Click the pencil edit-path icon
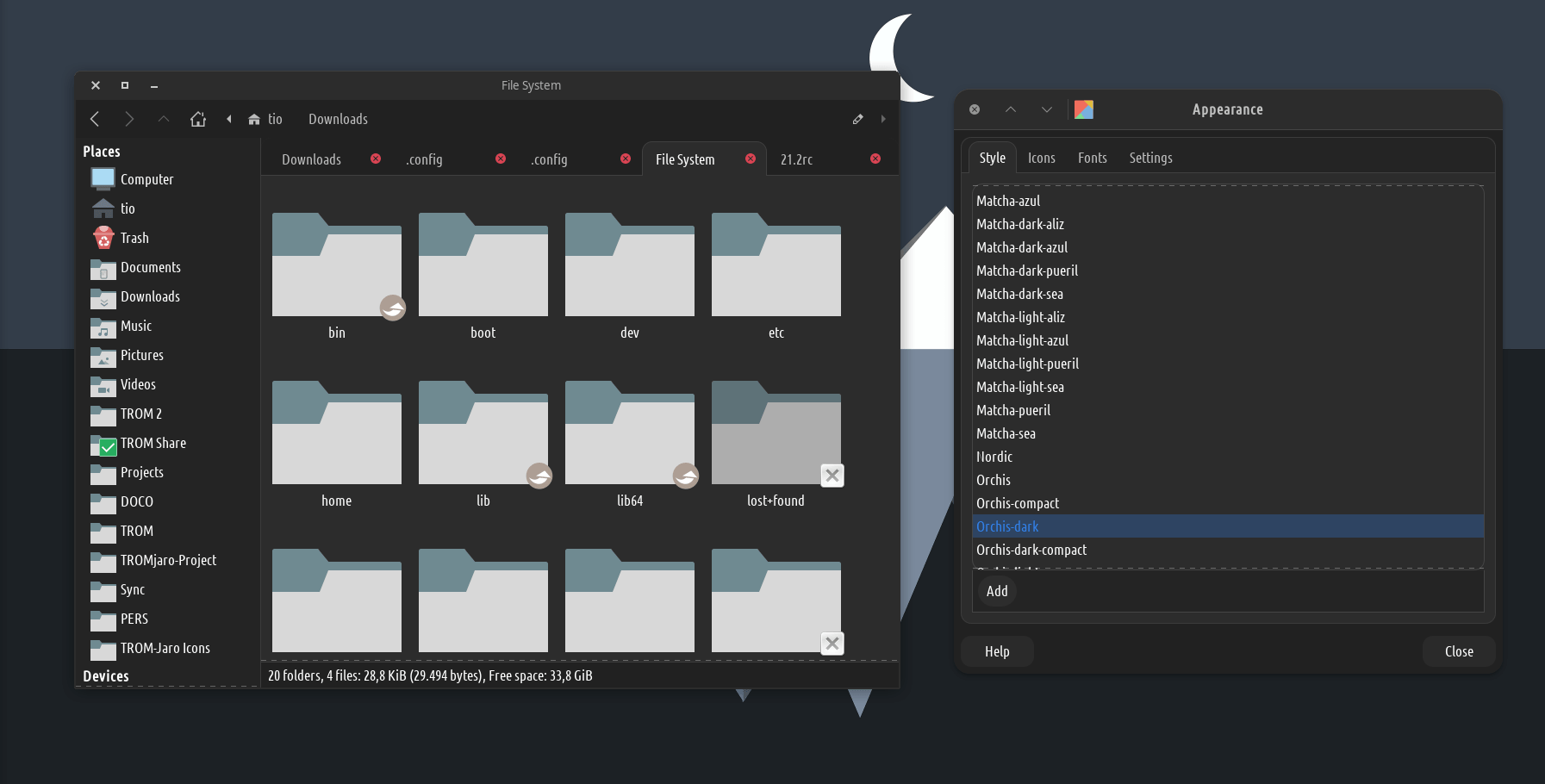The width and height of the screenshot is (1545, 784). tap(857, 119)
